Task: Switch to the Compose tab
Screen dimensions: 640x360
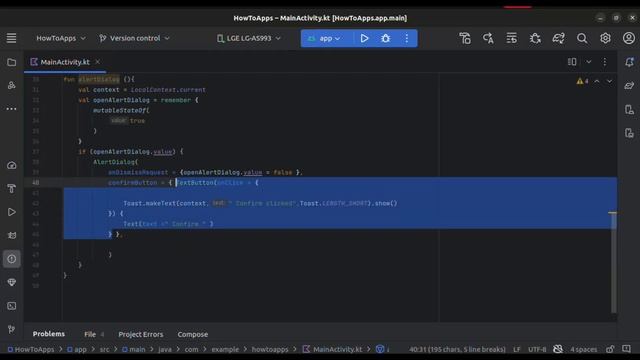Action: (193, 334)
